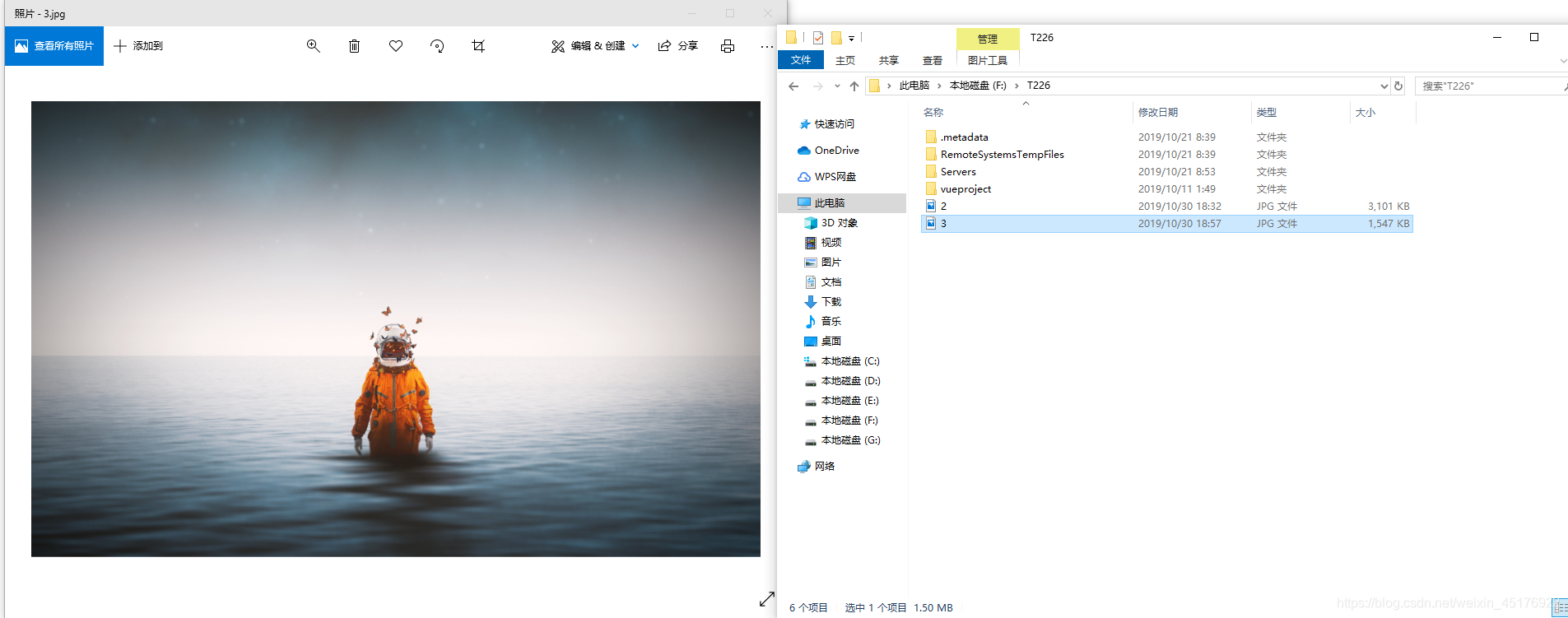Add photo to favorites heart icon

396,46
